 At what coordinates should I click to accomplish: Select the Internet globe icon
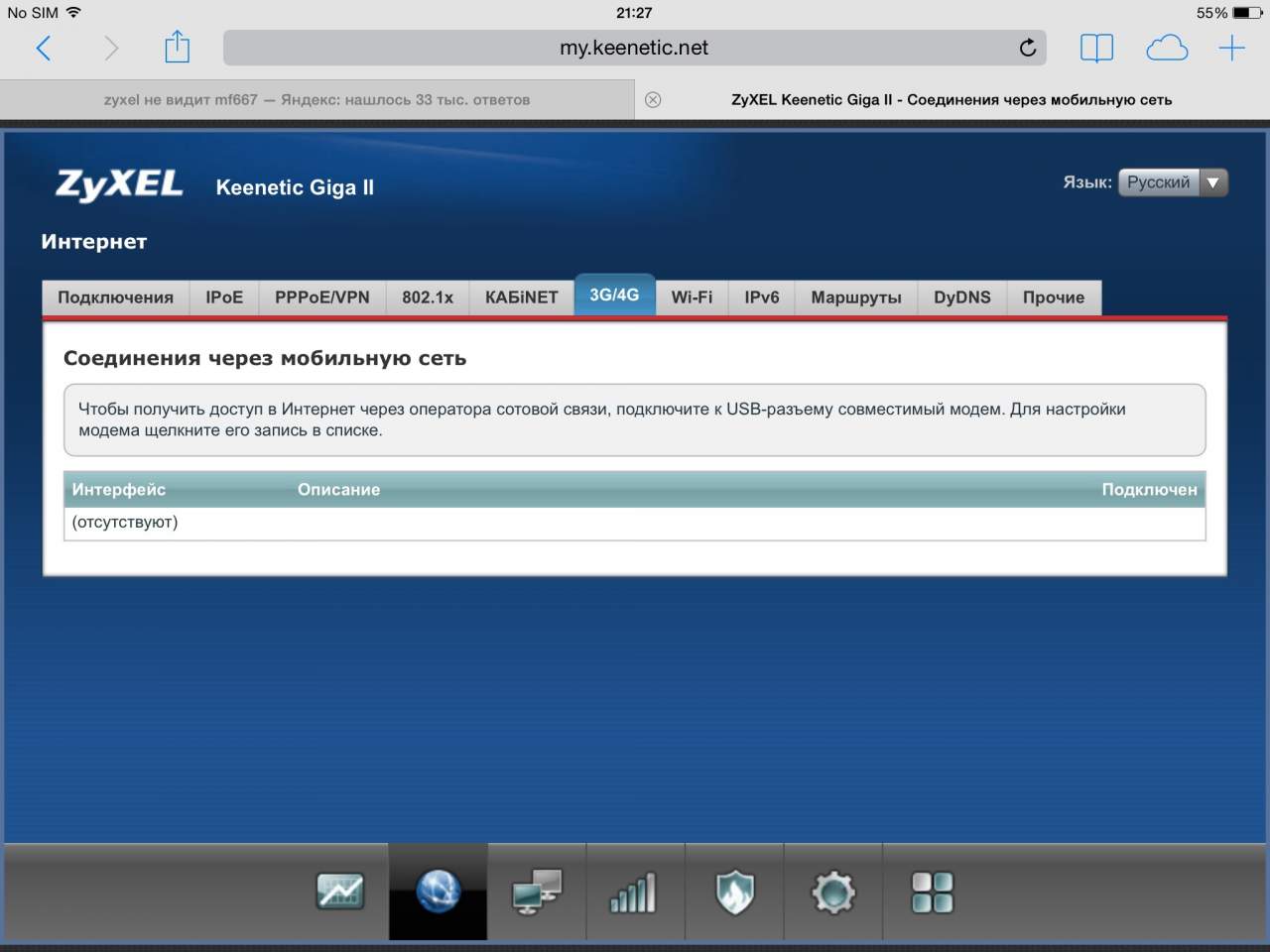(x=438, y=891)
